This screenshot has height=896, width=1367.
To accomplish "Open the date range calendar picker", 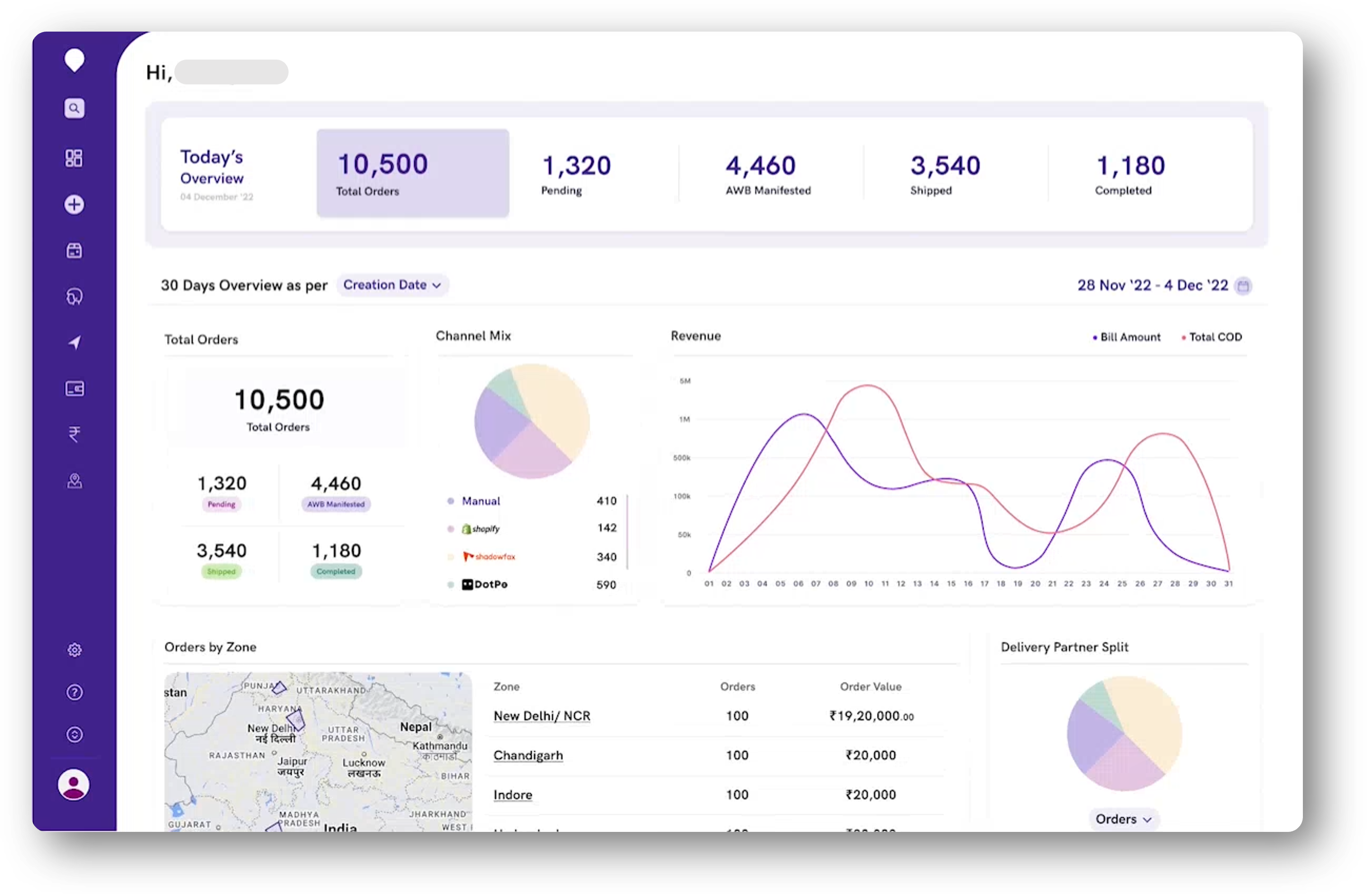I will [1243, 285].
